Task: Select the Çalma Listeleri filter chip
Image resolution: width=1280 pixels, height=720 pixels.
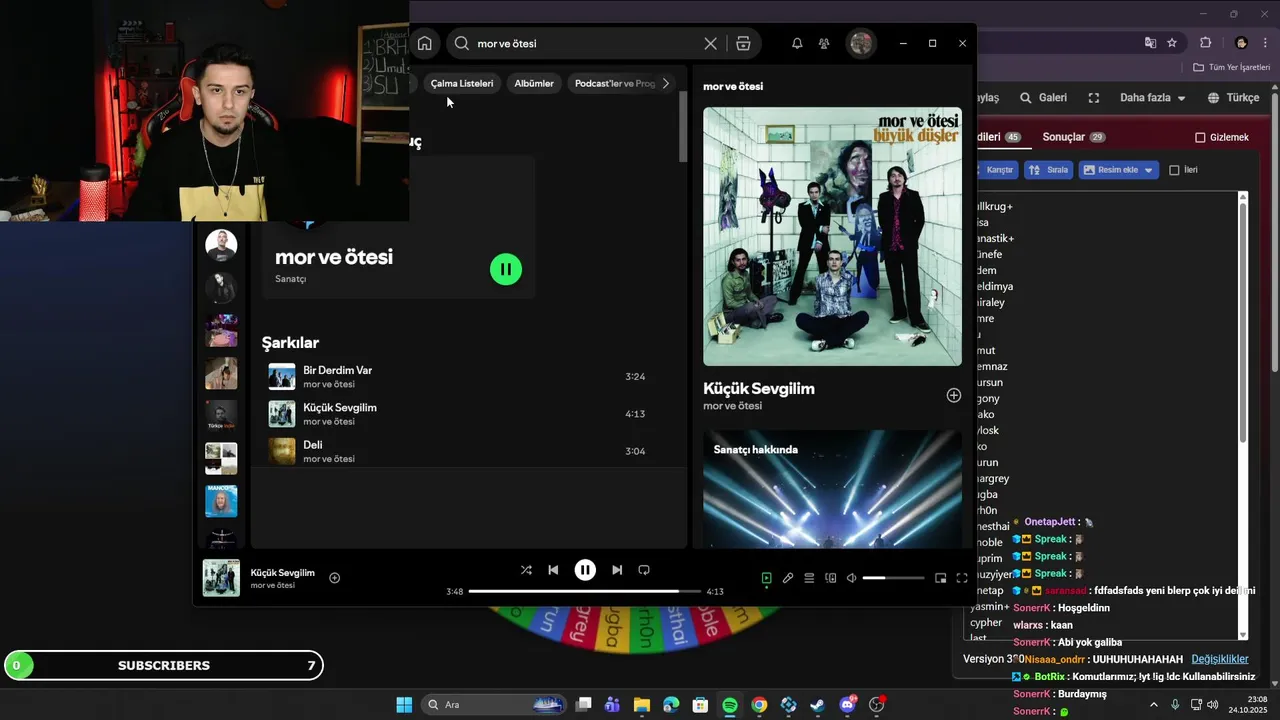Action: tap(462, 83)
